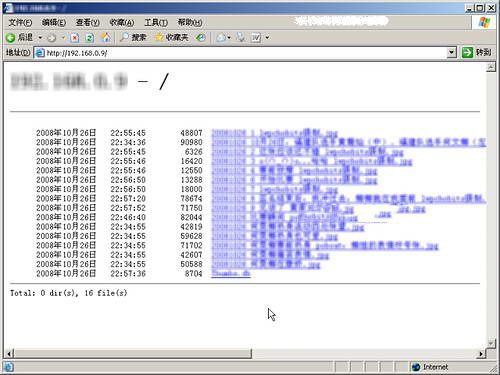Refresh the current page
Screen dimensions: 500x375
click(89, 38)
